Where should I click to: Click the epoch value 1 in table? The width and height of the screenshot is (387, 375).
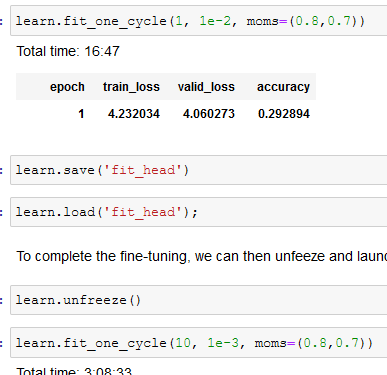tap(81, 114)
